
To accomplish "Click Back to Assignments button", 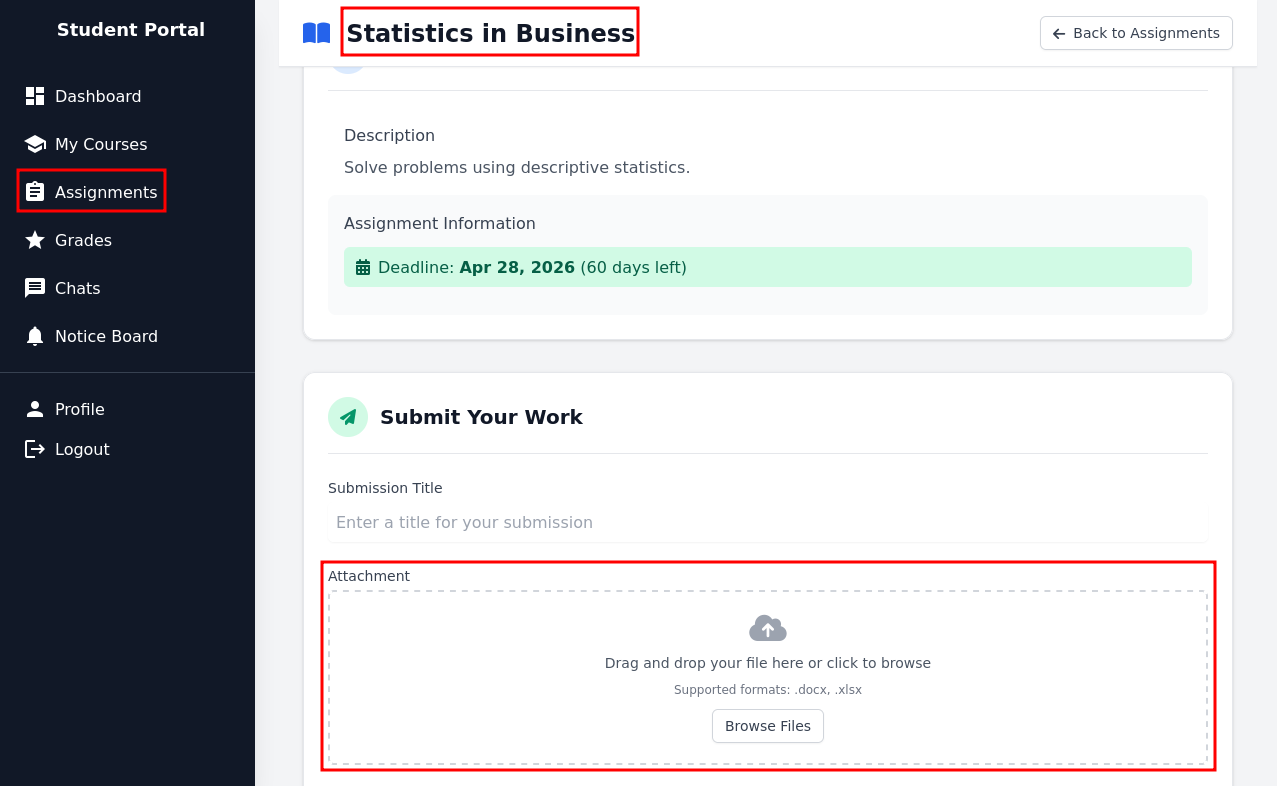I will click(1136, 33).
